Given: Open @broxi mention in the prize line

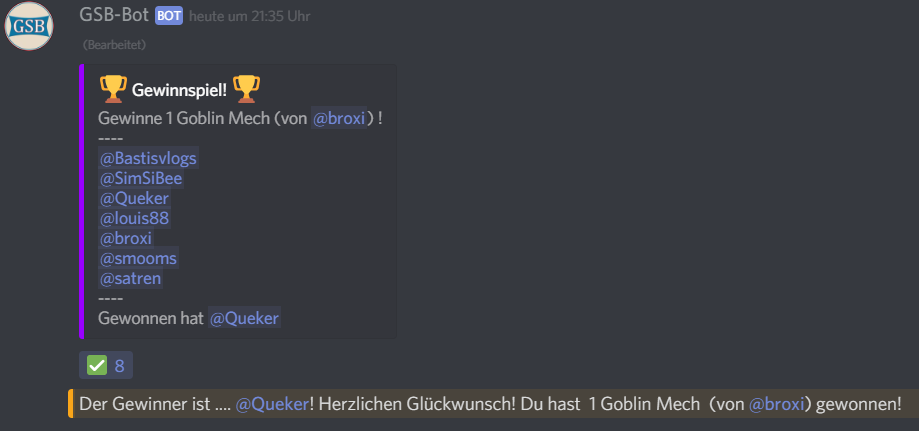Looking at the screenshot, I should [339, 119].
